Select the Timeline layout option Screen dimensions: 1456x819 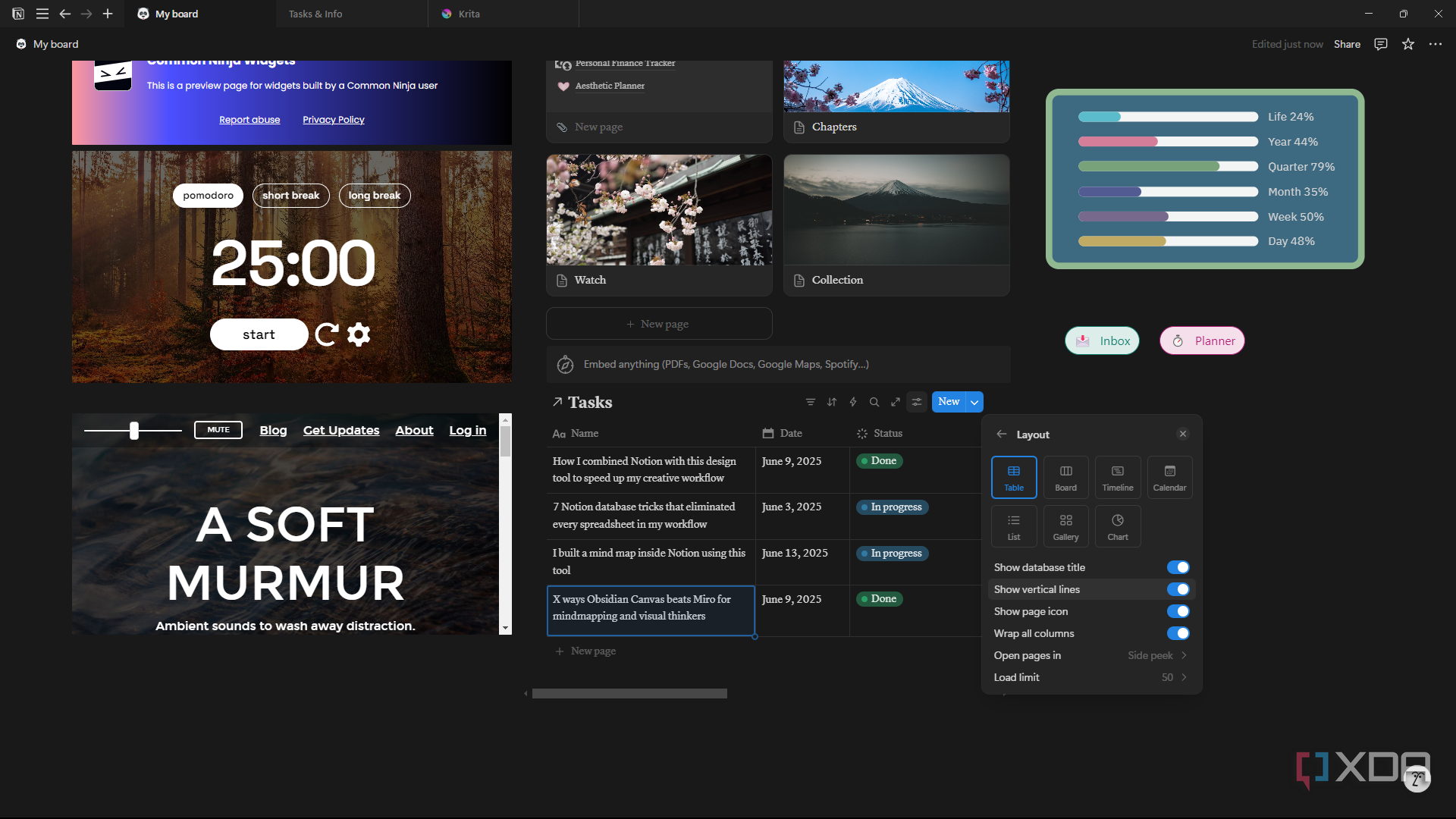pos(1118,477)
